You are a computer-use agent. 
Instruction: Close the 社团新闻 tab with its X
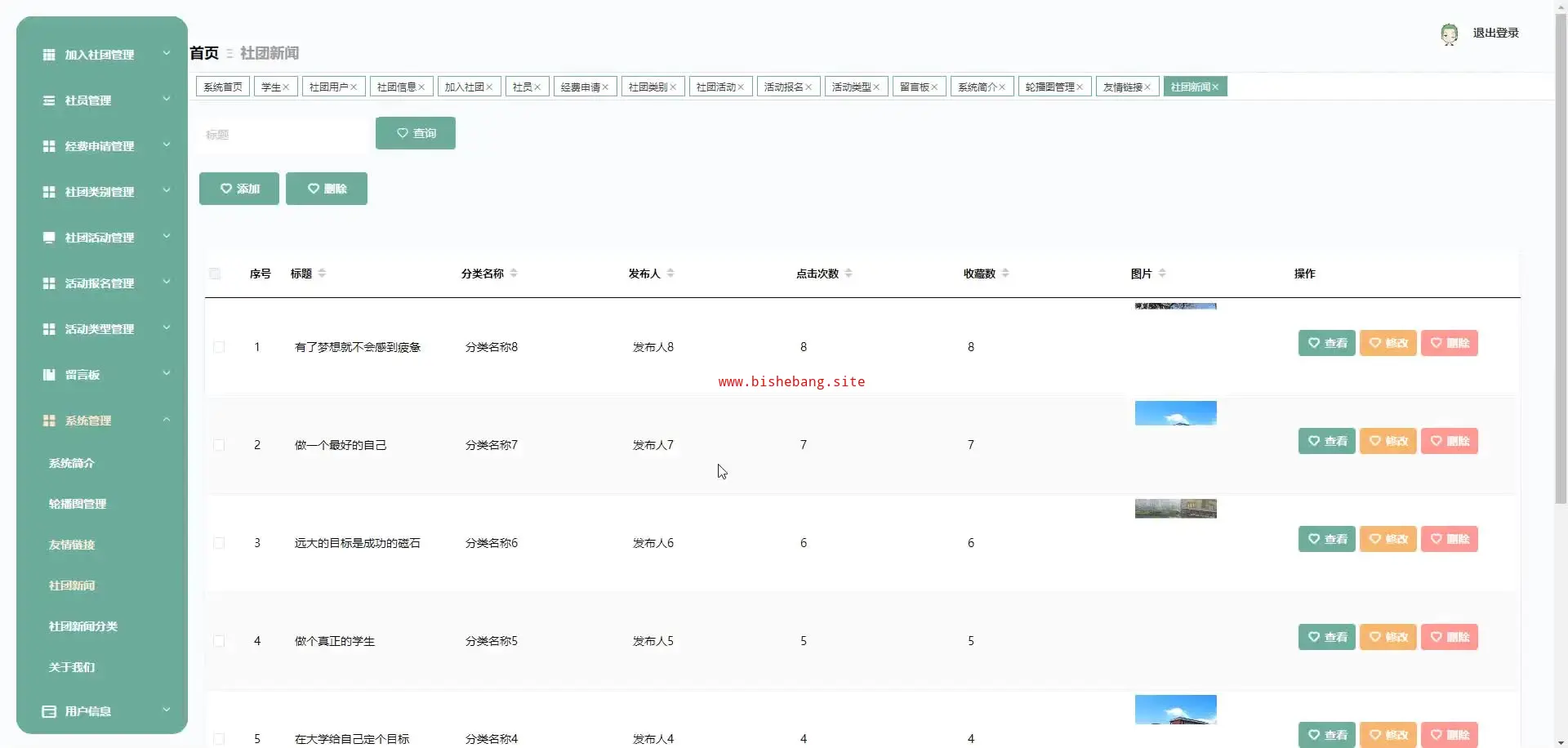click(1215, 87)
